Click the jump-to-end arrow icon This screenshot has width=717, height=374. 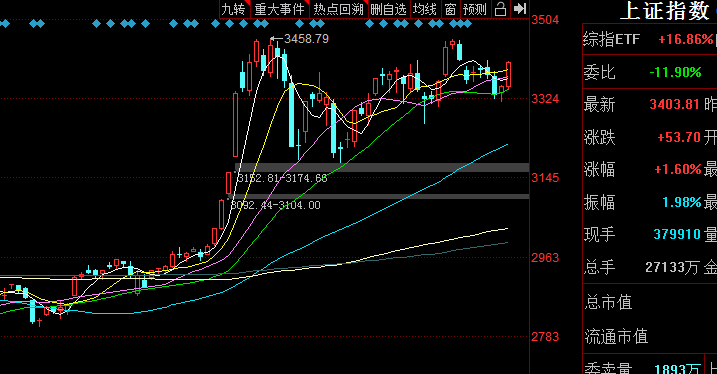pos(519,9)
